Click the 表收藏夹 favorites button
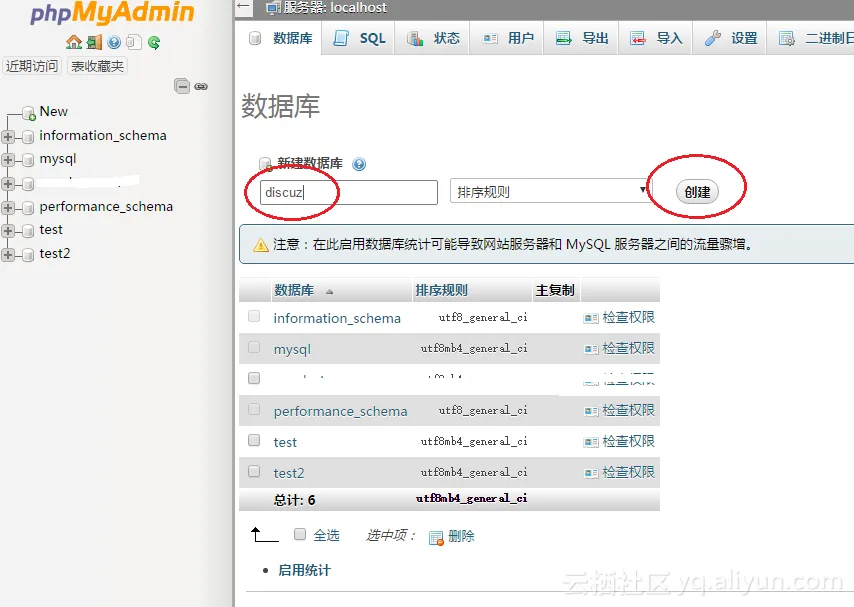This screenshot has height=607, width=854. 97,66
